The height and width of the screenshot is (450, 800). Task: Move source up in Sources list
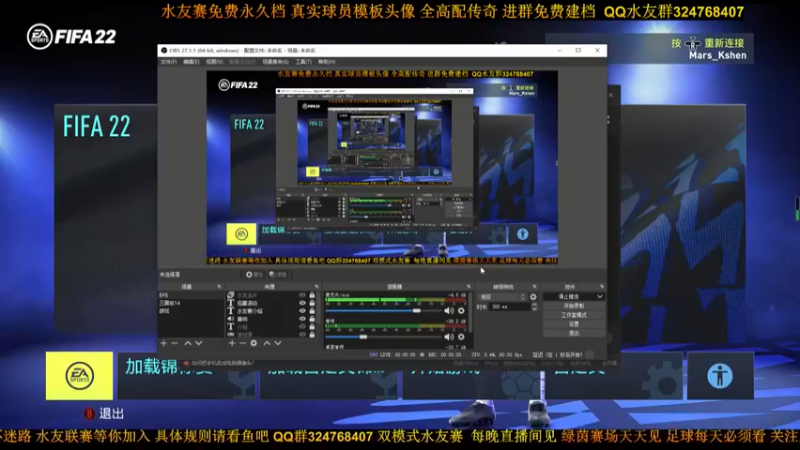(x=266, y=343)
